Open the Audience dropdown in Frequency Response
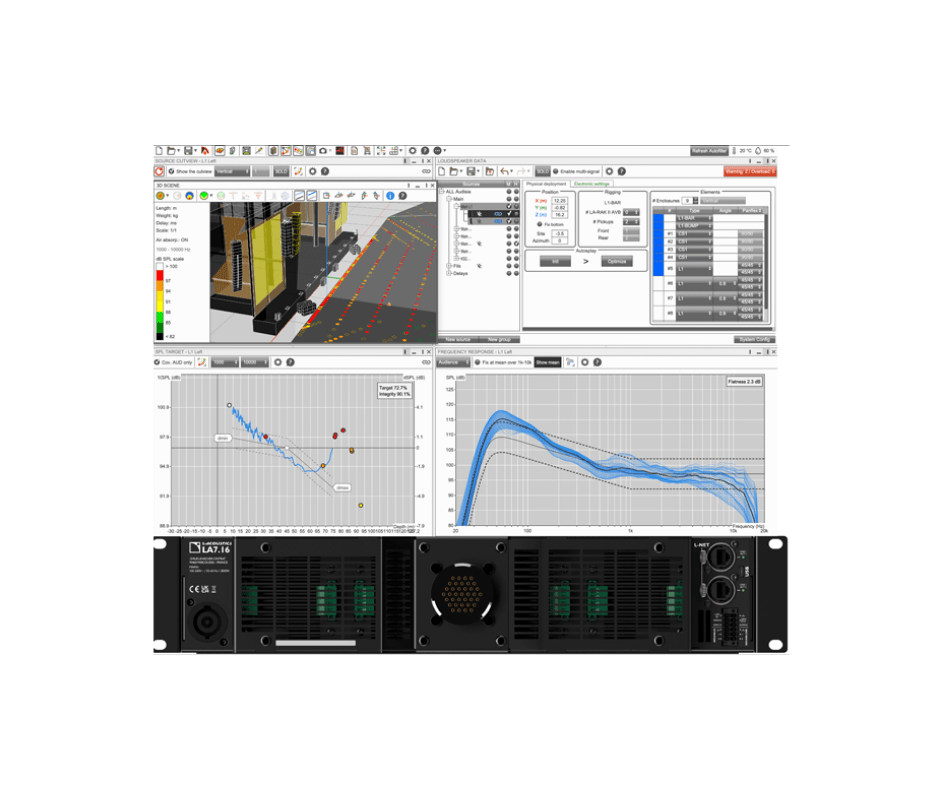The height and width of the screenshot is (800, 950). point(454,362)
